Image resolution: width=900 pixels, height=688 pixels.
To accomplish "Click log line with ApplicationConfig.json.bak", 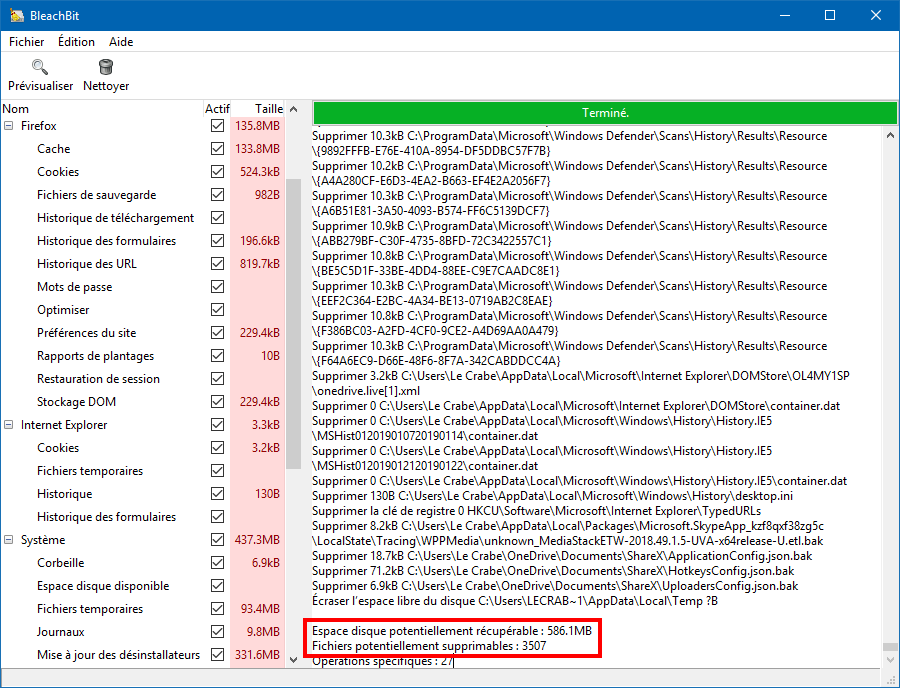I will pyautogui.click(x=562, y=556).
